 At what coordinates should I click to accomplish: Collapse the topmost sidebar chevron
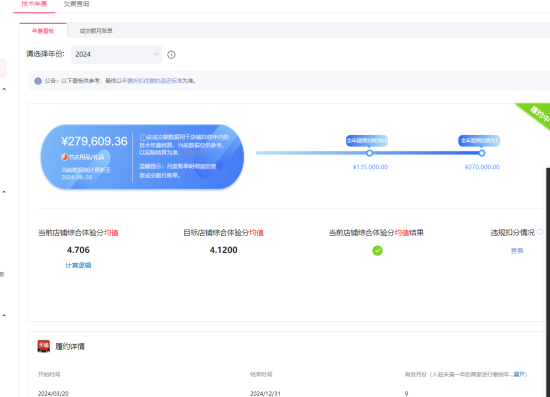coord(4,89)
